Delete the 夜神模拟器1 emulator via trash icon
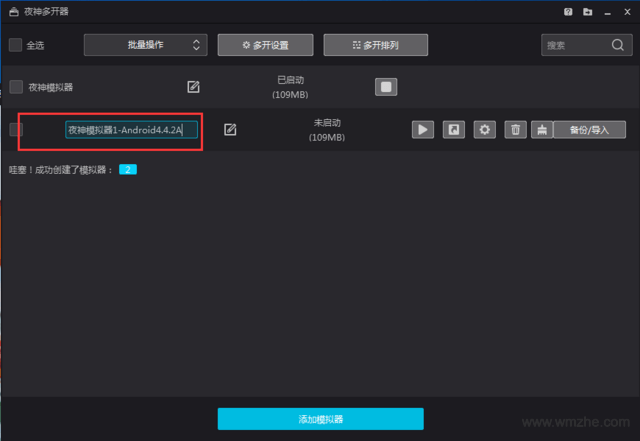640x441 pixels. point(515,129)
